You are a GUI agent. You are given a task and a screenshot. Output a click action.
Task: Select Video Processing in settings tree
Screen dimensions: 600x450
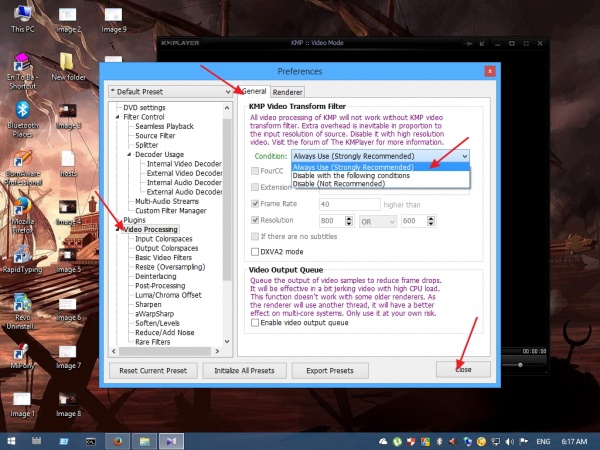(x=150, y=229)
